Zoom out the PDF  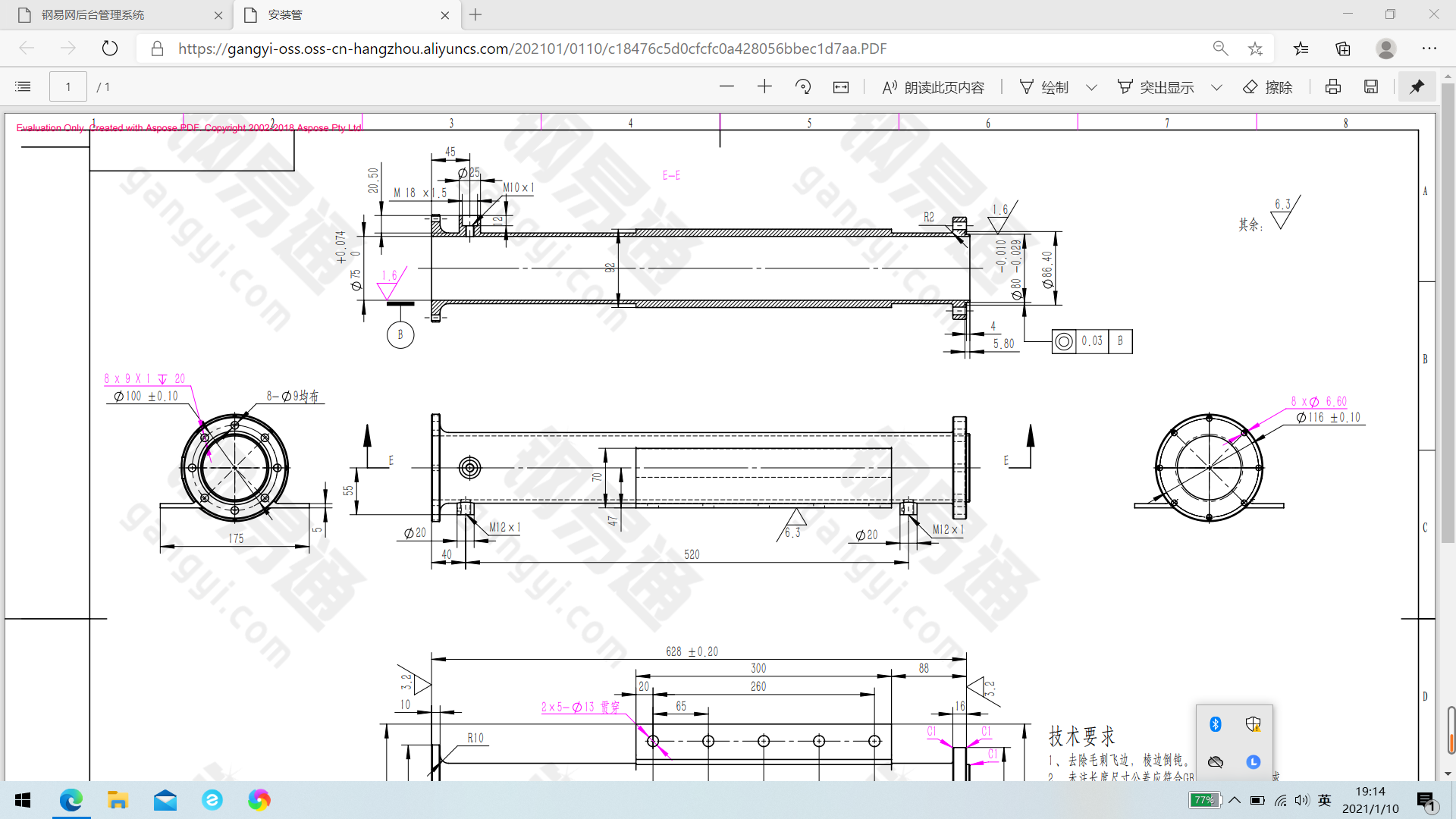[726, 87]
